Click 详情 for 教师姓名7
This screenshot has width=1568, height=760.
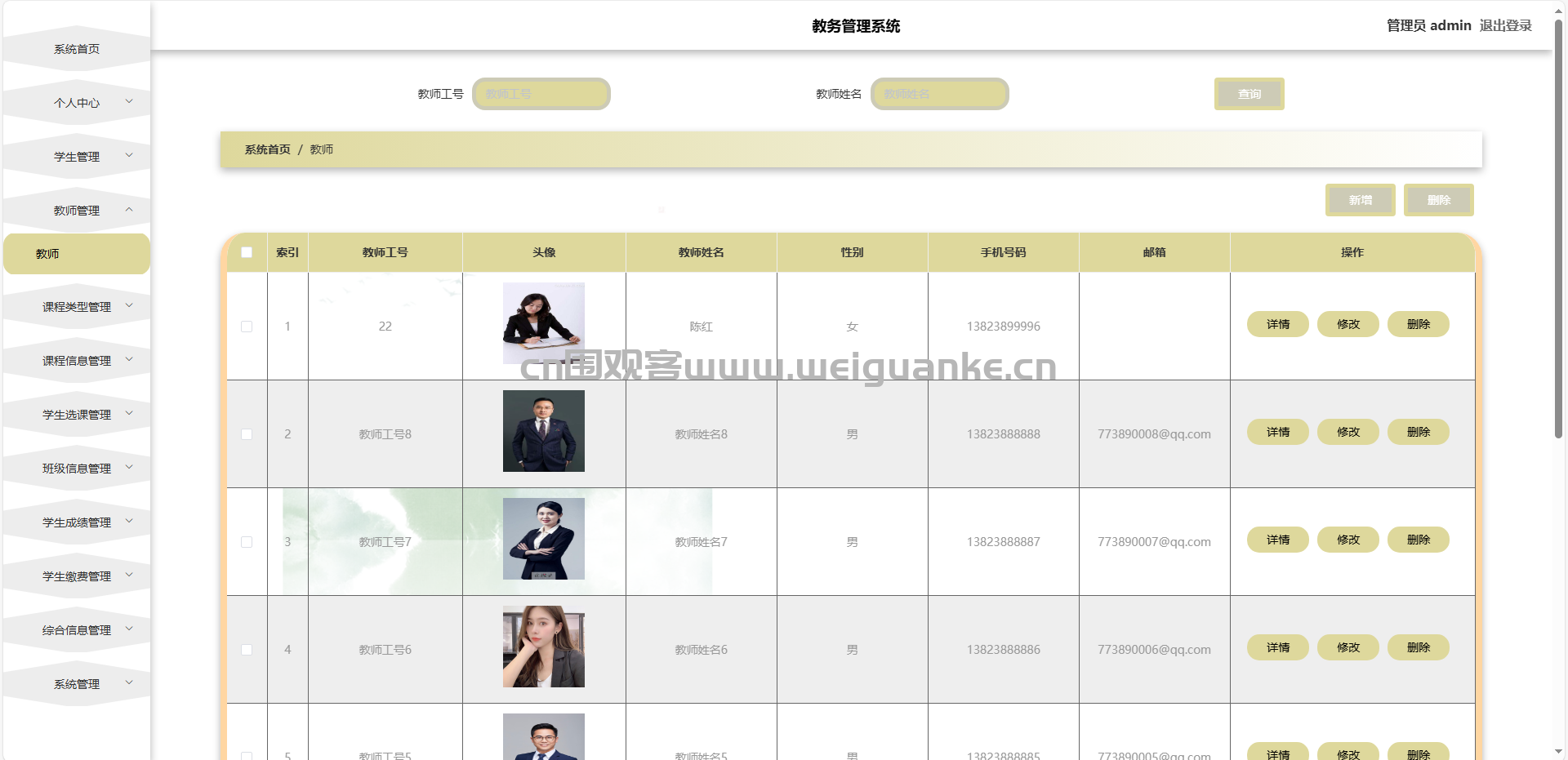pos(1278,540)
